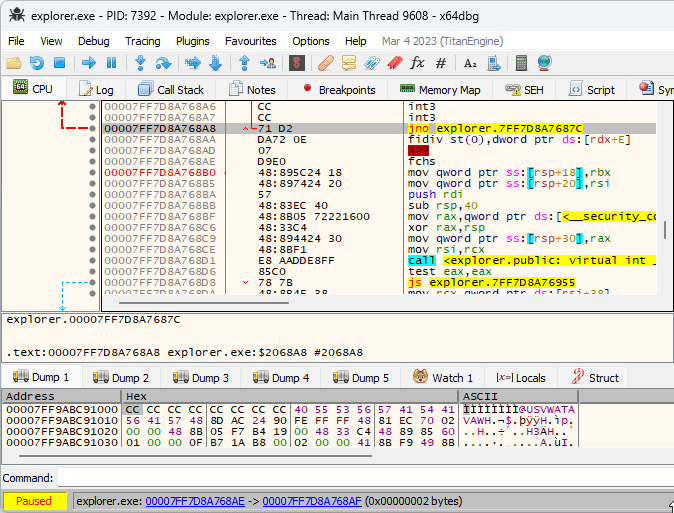Viewport: 674px width, 513px height.
Task: Step over using the curved arrow icon
Action: point(163,63)
